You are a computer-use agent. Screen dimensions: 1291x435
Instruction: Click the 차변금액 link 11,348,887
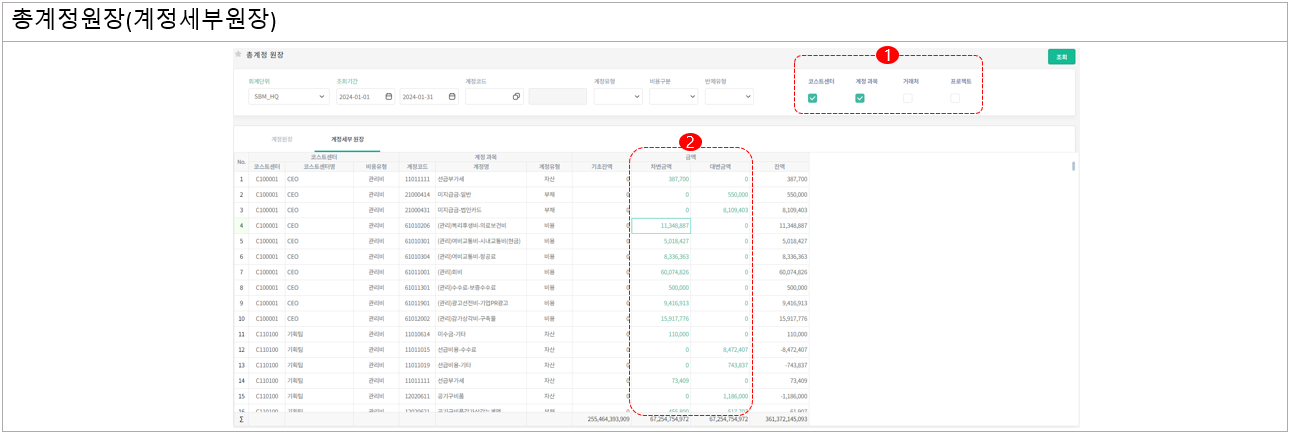tap(661, 226)
